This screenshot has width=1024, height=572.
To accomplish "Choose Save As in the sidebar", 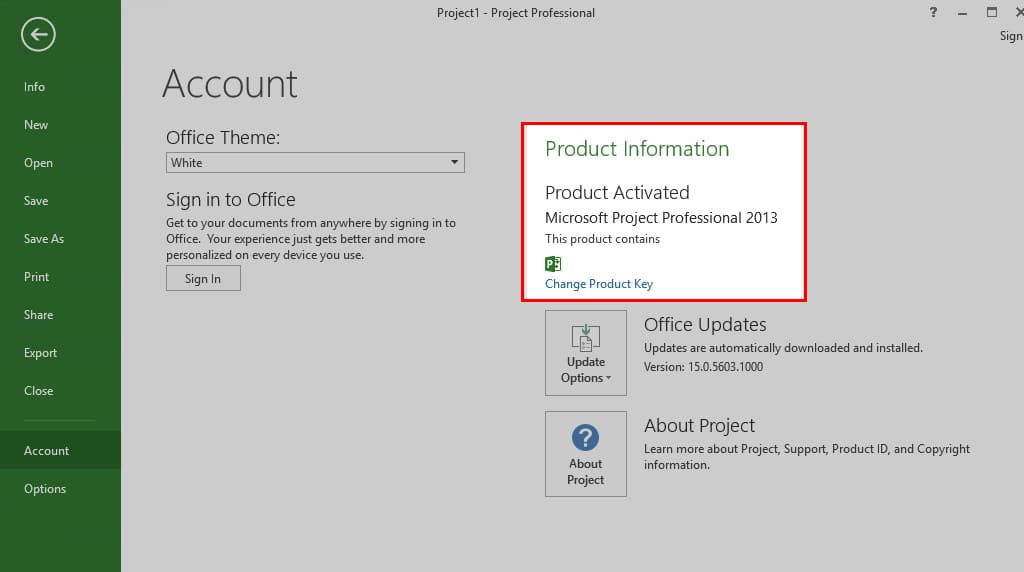I will pos(44,238).
